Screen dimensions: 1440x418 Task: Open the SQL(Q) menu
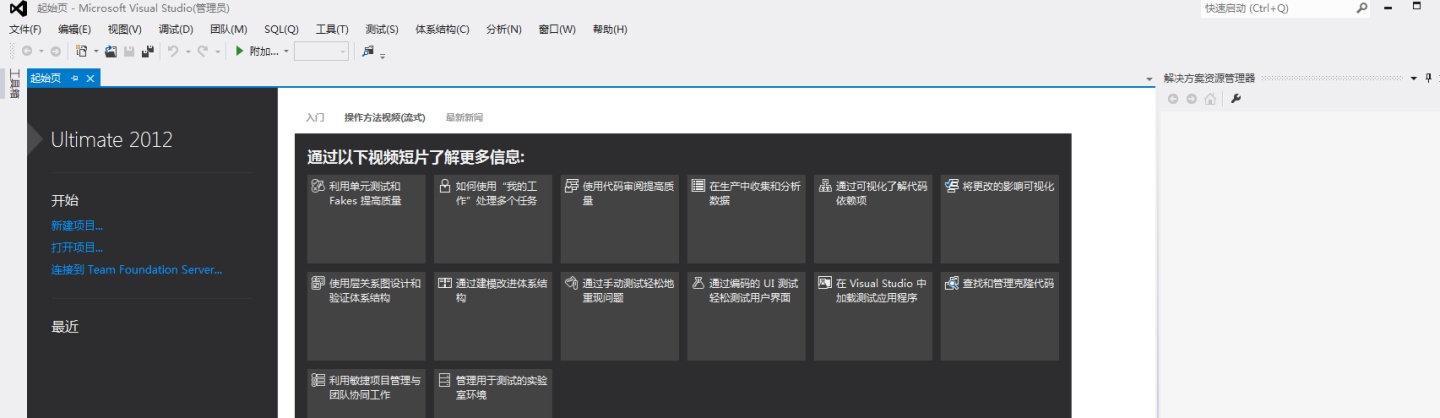click(281, 29)
